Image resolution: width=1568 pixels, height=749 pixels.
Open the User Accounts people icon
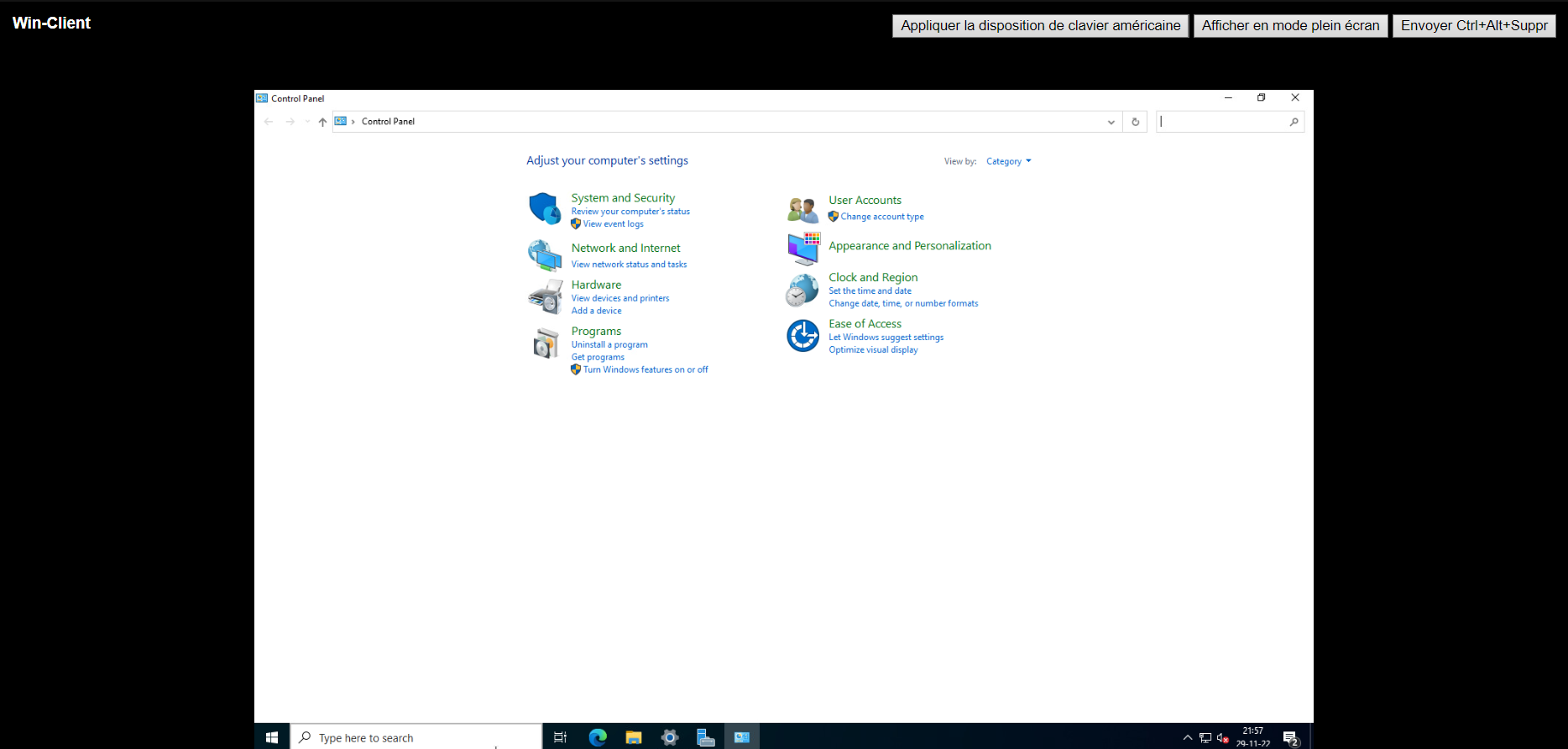pyautogui.click(x=802, y=209)
